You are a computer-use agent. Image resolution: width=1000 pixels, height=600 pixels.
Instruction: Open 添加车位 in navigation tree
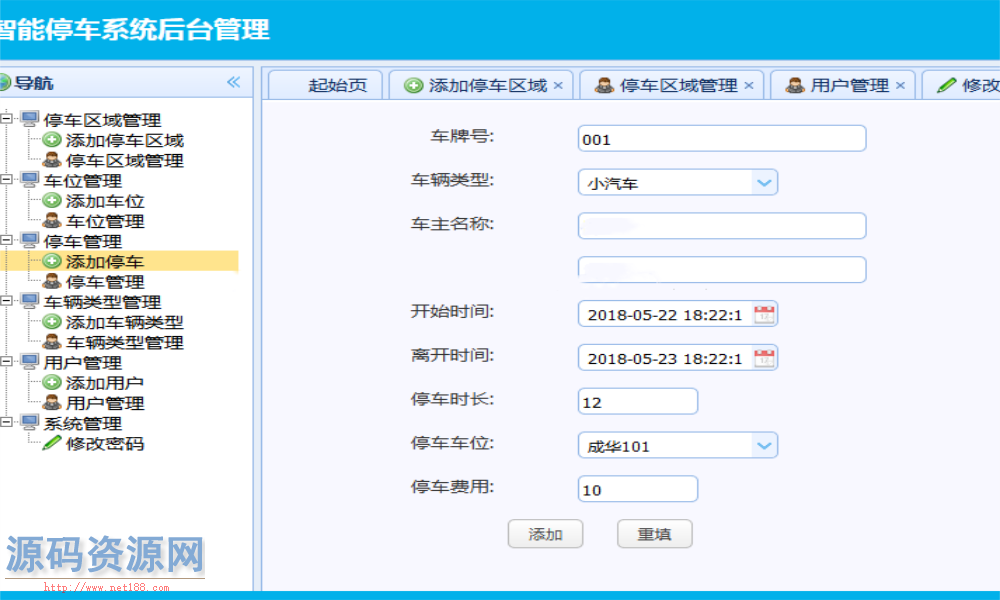pyautogui.click(x=105, y=201)
